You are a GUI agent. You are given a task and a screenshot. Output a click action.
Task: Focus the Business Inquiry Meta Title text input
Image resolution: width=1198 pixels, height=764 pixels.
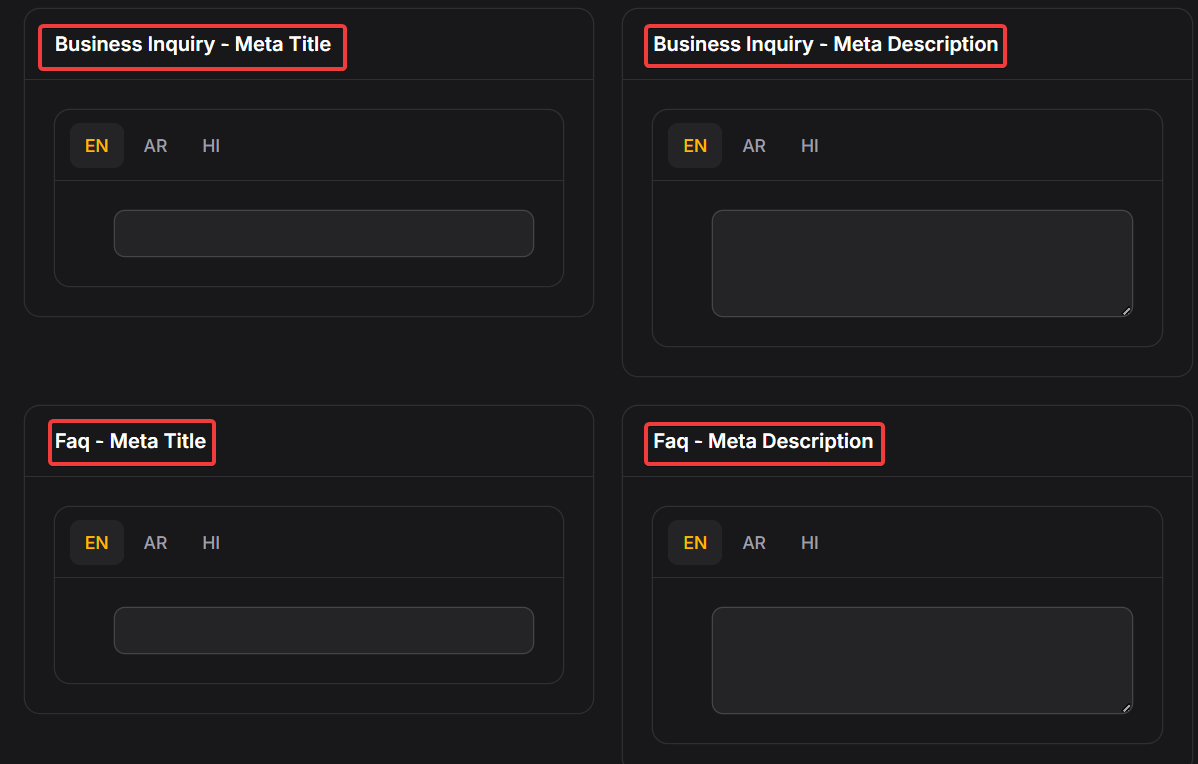pos(323,233)
